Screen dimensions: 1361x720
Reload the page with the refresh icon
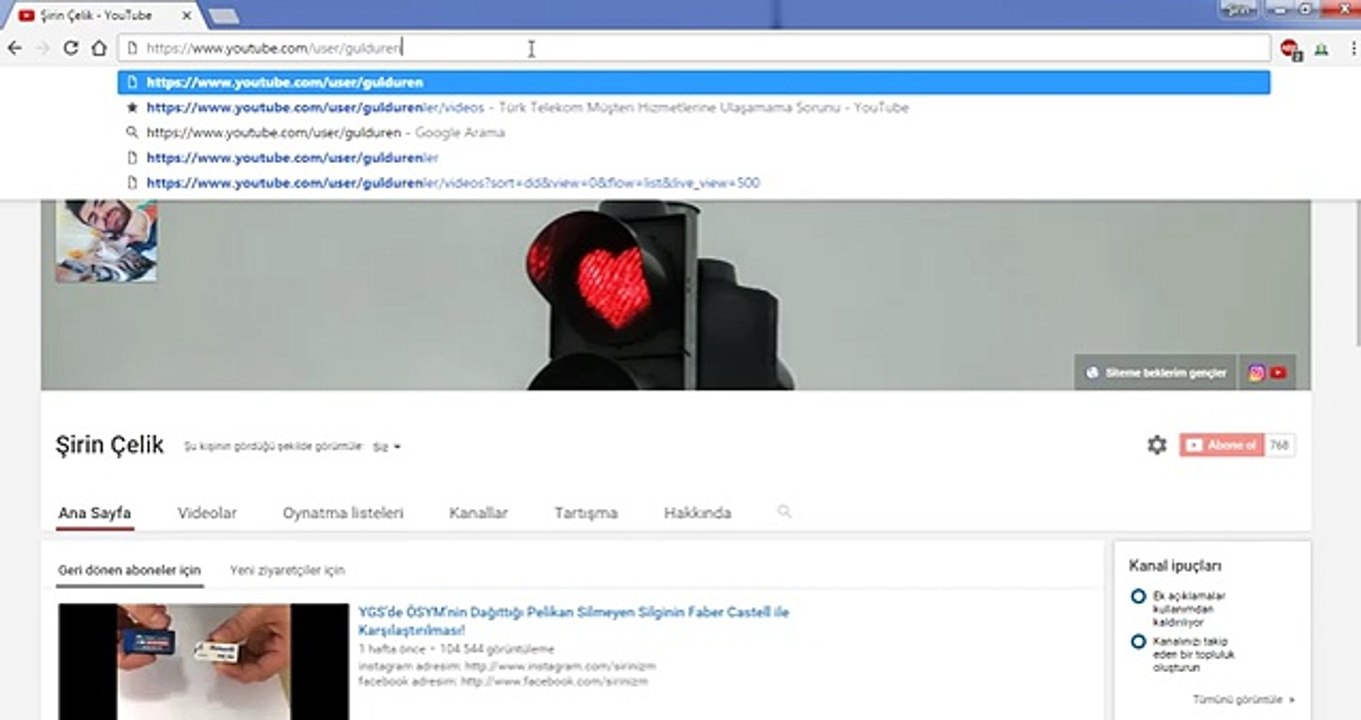(x=70, y=48)
